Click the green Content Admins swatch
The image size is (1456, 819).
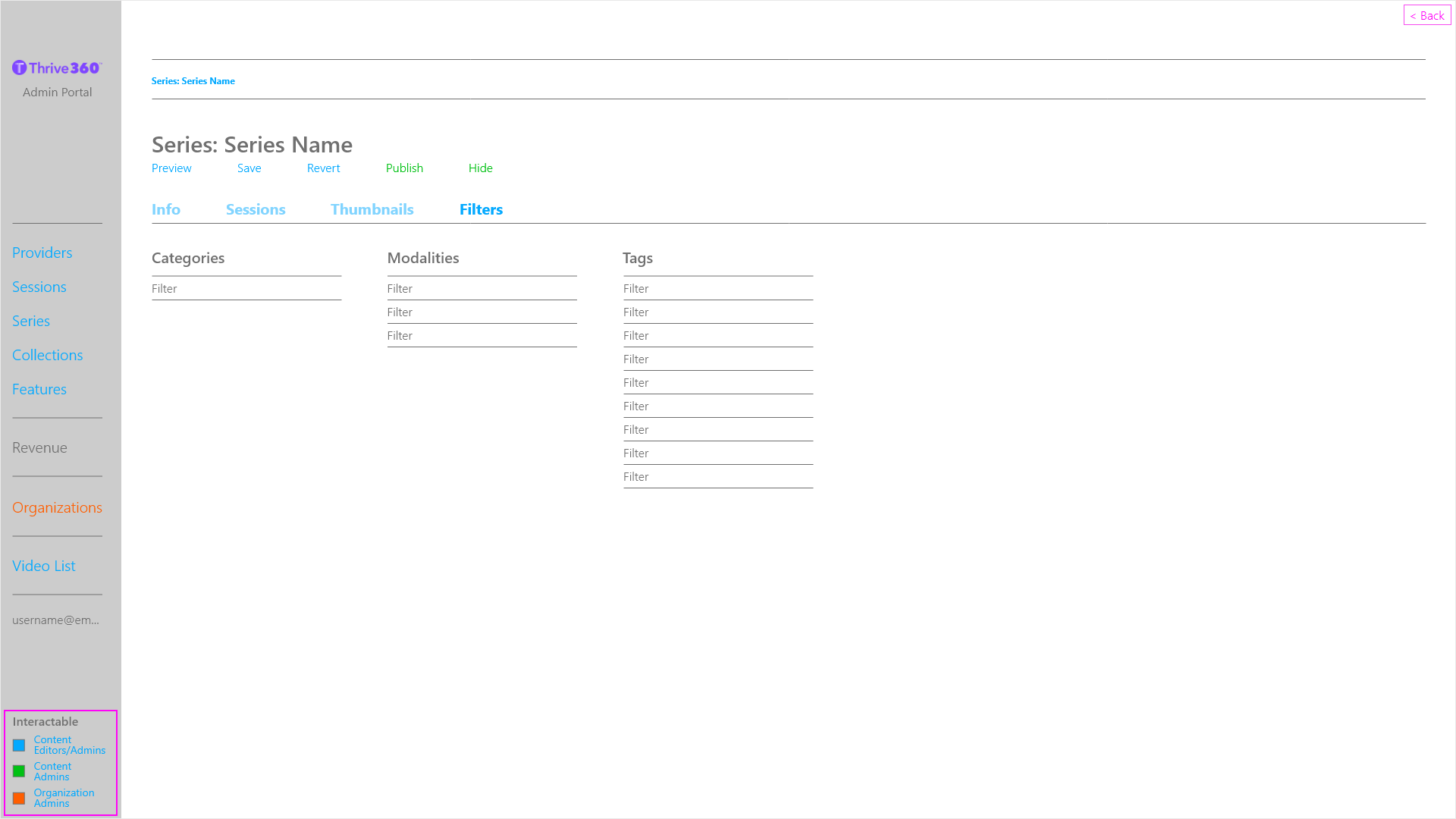coord(19,771)
